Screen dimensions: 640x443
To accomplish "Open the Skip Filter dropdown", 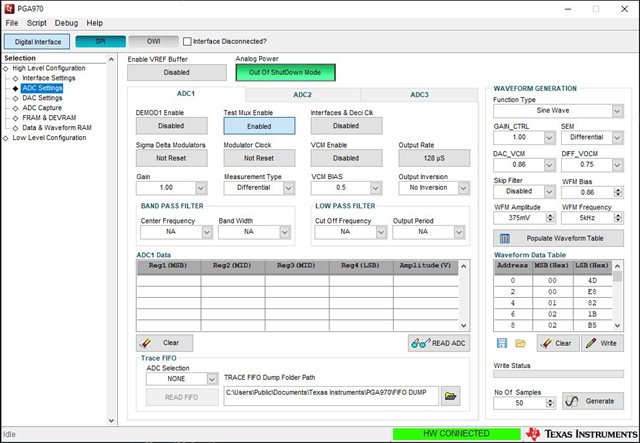I will 549,191.
